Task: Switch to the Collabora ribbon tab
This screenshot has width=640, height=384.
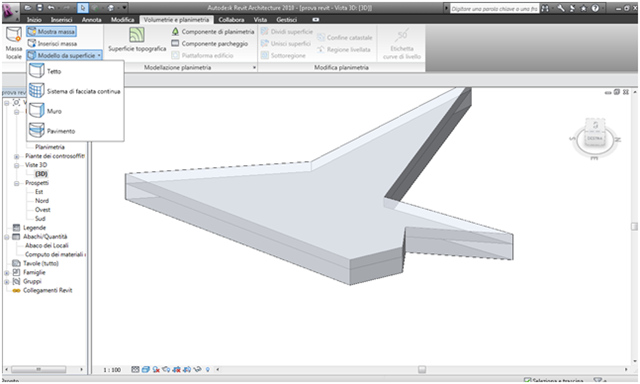Action: coord(231,20)
